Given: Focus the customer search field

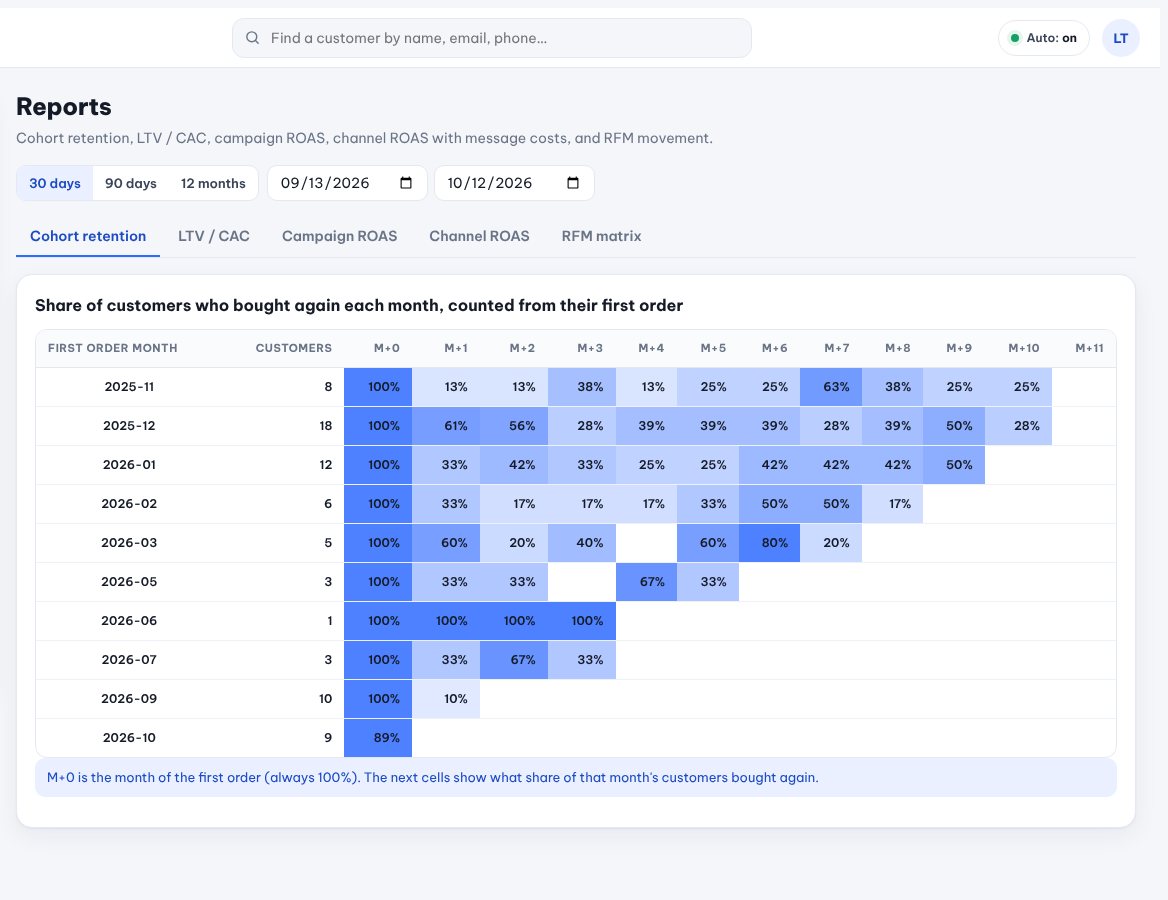Looking at the screenshot, I should coord(492,38).
